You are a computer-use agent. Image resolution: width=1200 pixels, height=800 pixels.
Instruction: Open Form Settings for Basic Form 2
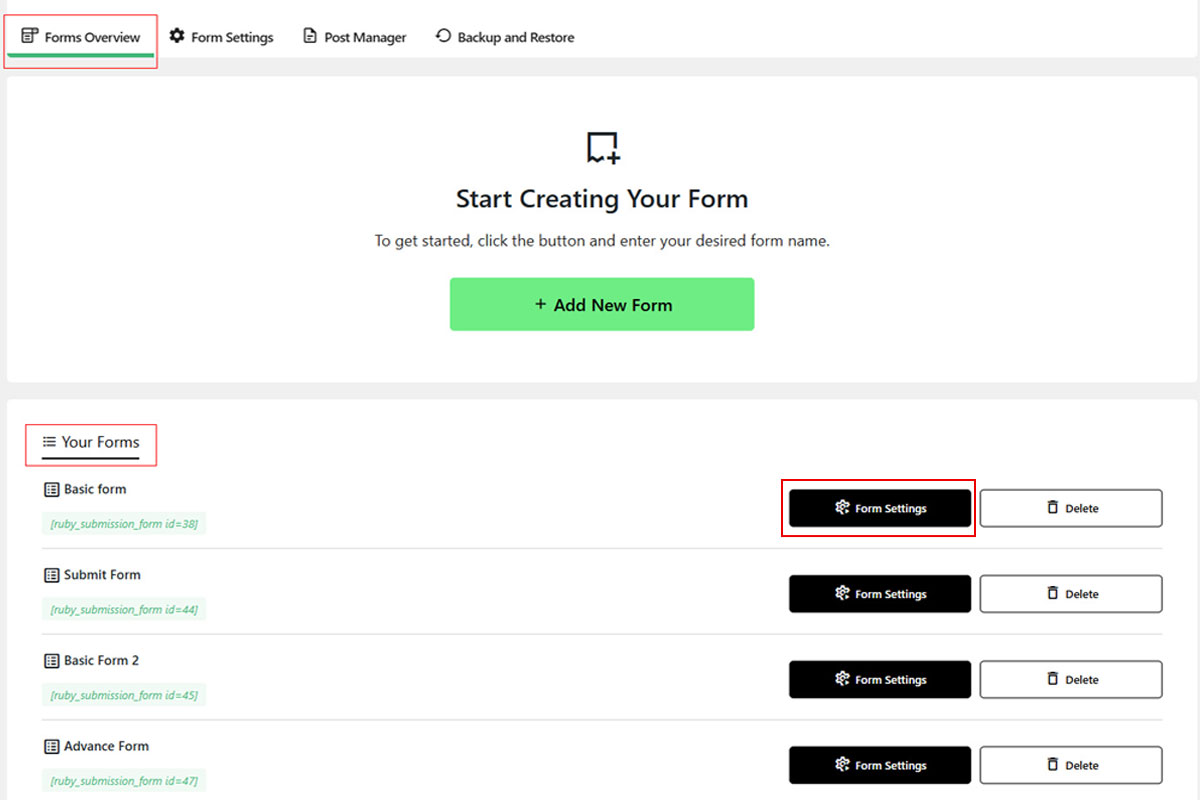pos(880,680)
